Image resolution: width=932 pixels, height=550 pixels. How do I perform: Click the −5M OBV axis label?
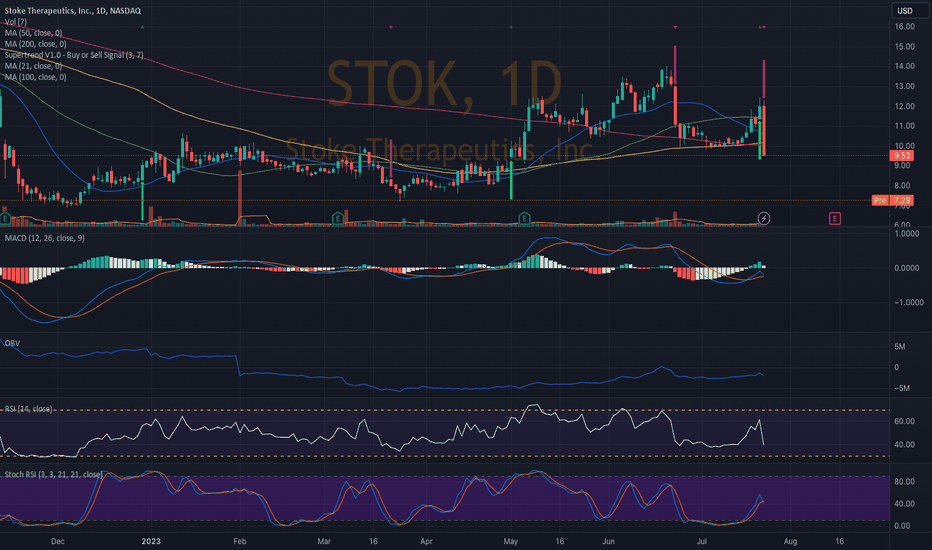[x=902, y=388]
